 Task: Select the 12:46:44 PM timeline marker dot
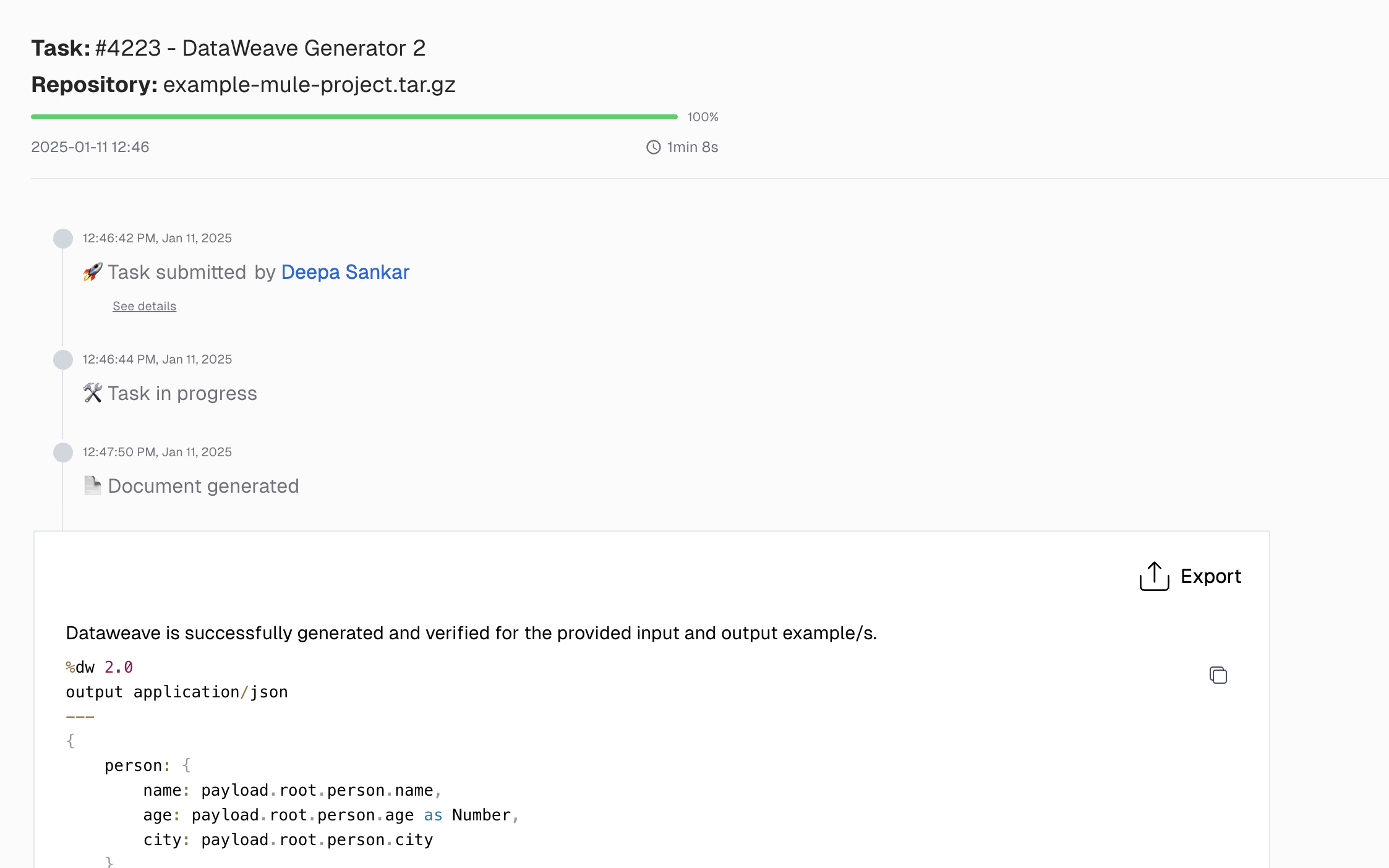[x=63, y=360]
